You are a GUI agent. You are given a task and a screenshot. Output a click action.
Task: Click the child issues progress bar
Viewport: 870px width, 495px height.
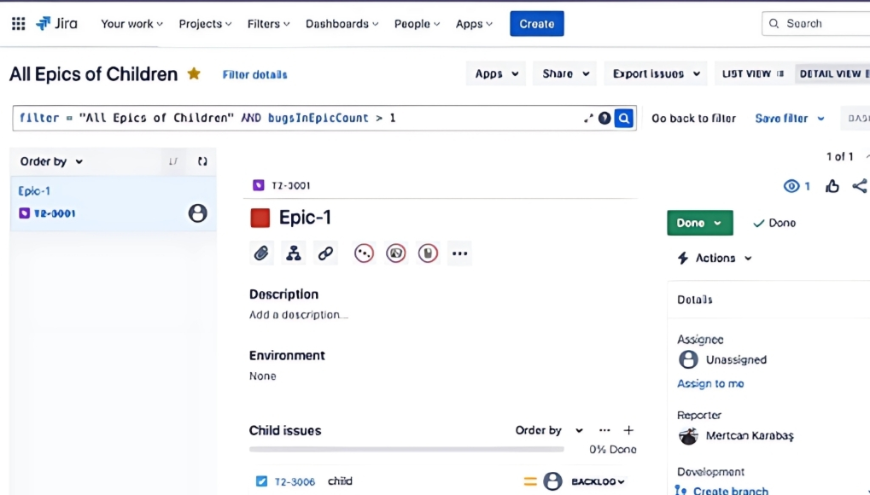coord(406,449)
